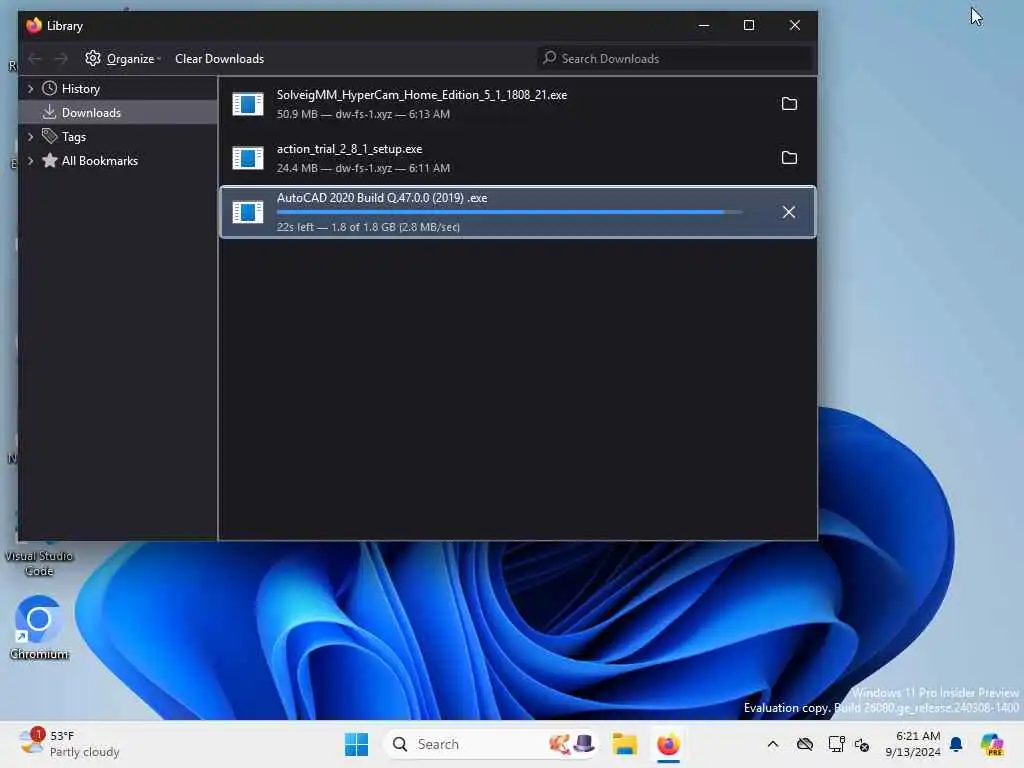The height and width of the screenshot is (768, 1024).
Task: Close the Library window
Action: coord(794,25)
